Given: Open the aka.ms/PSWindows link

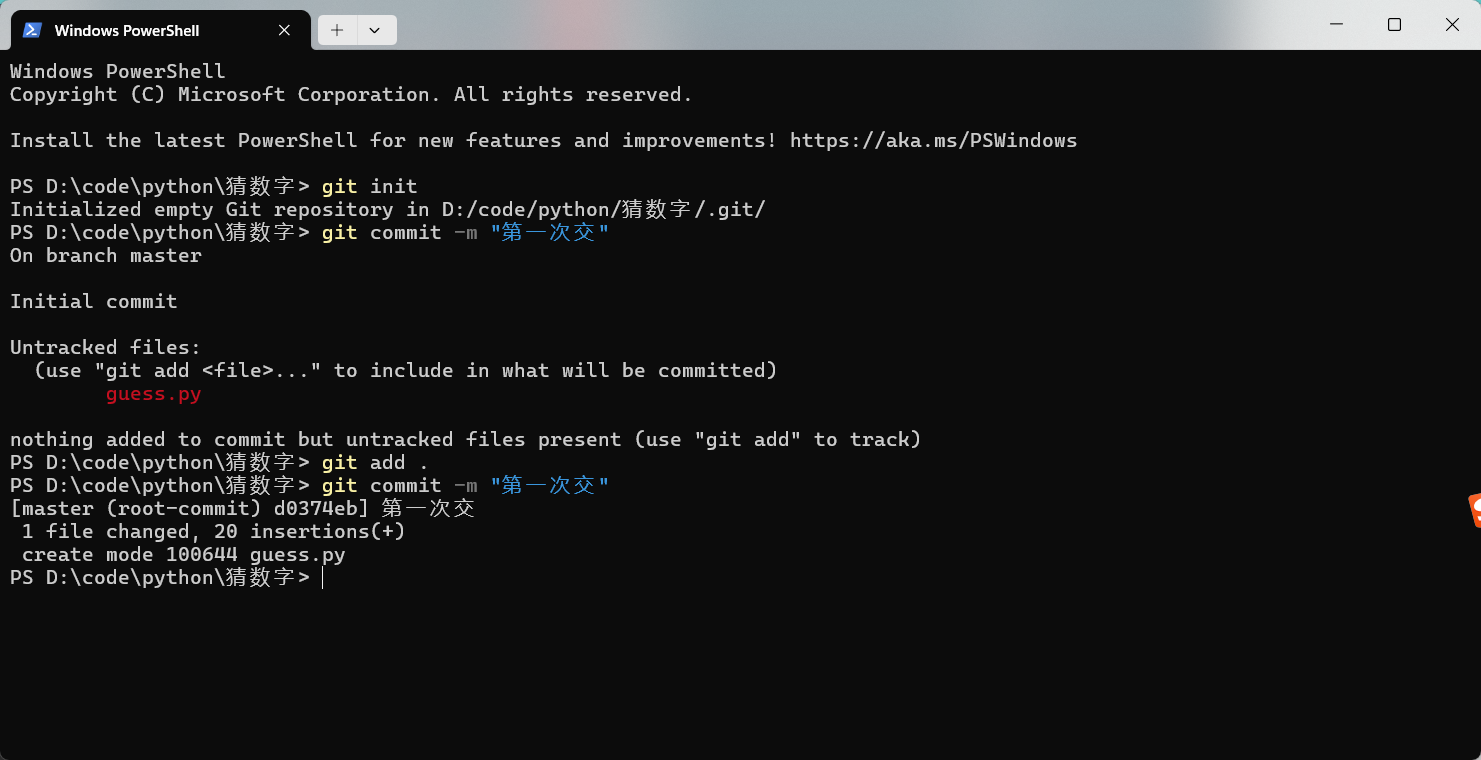Looking at the screenshot, I should point(933,141).
